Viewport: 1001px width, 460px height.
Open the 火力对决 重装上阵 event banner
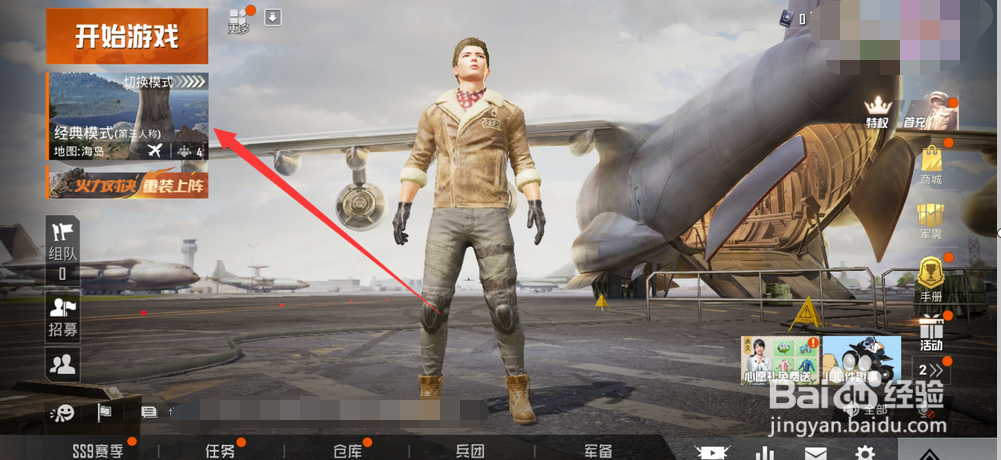pos(127,182)
